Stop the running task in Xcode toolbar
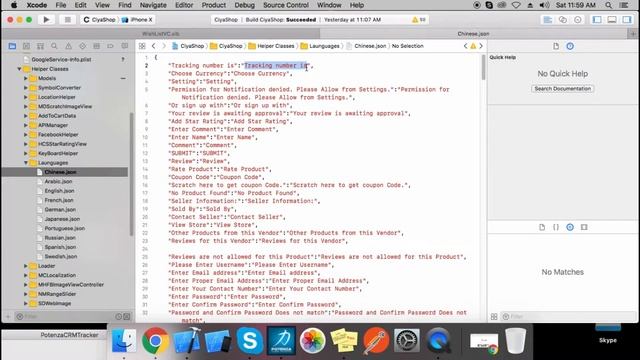This screenshot has height=360, width=640. [68, 20]
